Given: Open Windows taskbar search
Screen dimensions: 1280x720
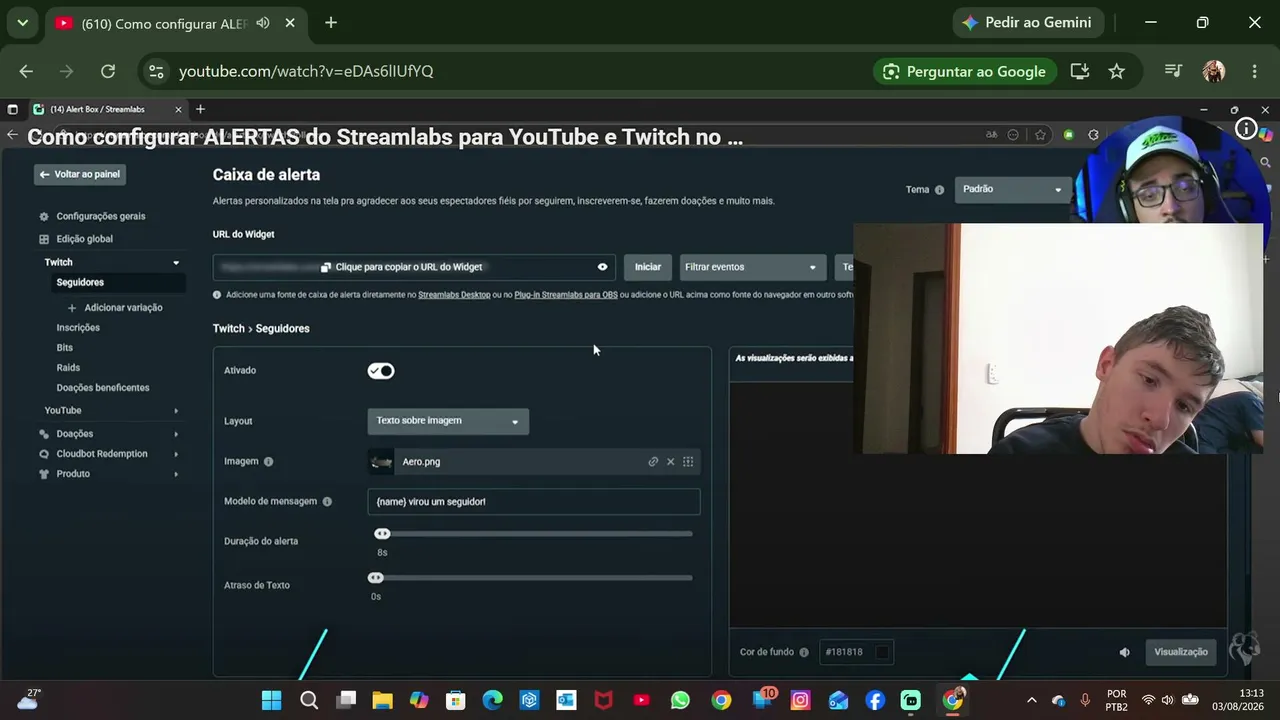Looking at the screenshot, I should pos(309,700).
